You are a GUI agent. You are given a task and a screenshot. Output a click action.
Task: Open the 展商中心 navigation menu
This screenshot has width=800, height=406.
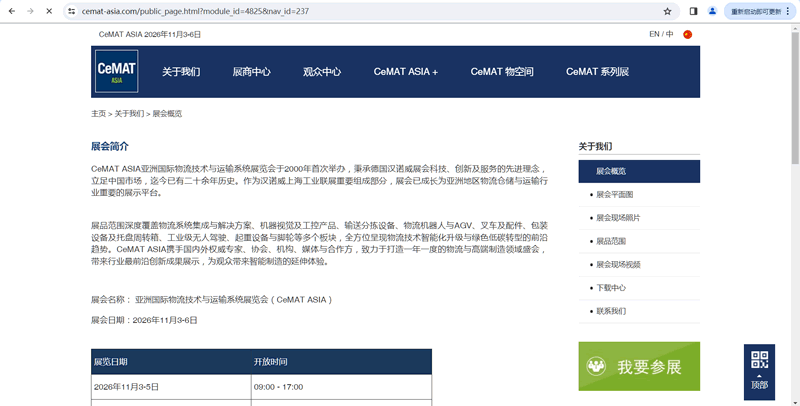point(251,72)
